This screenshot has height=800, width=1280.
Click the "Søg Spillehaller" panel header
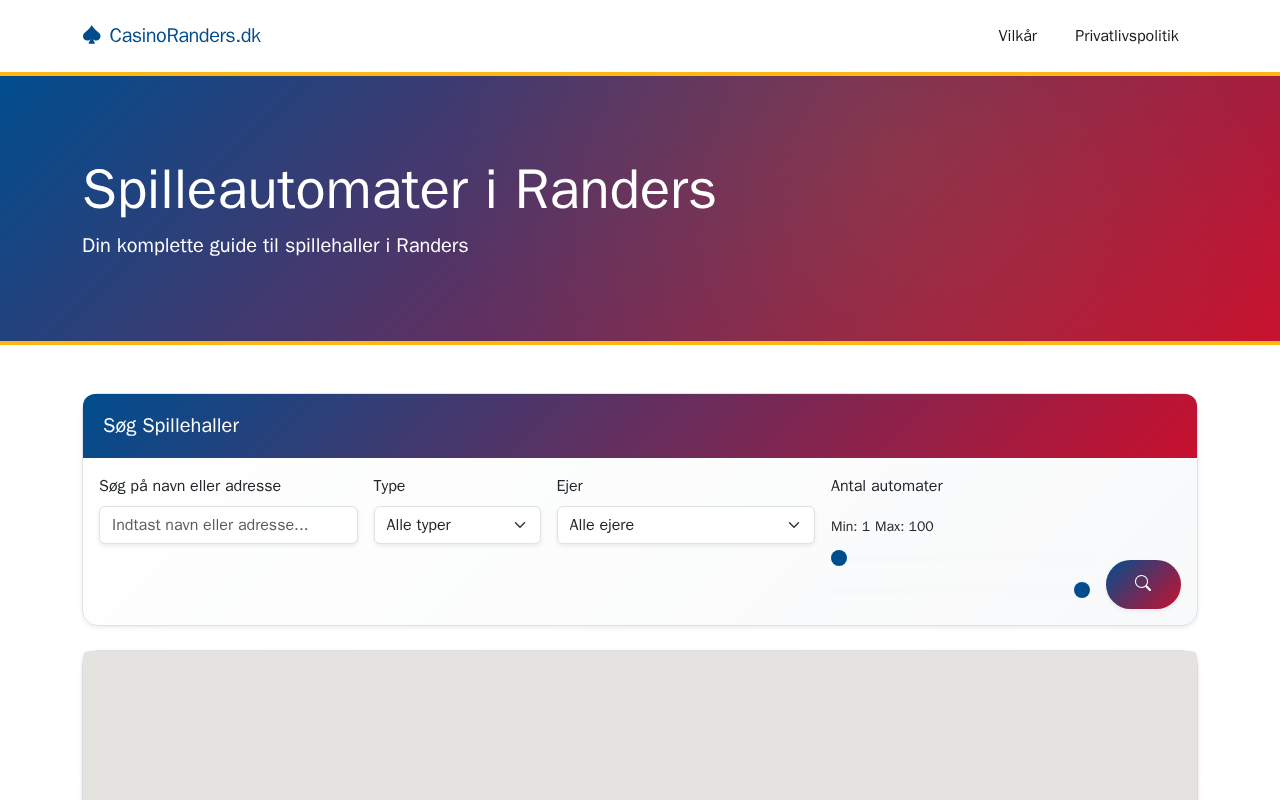coord(171,426)
